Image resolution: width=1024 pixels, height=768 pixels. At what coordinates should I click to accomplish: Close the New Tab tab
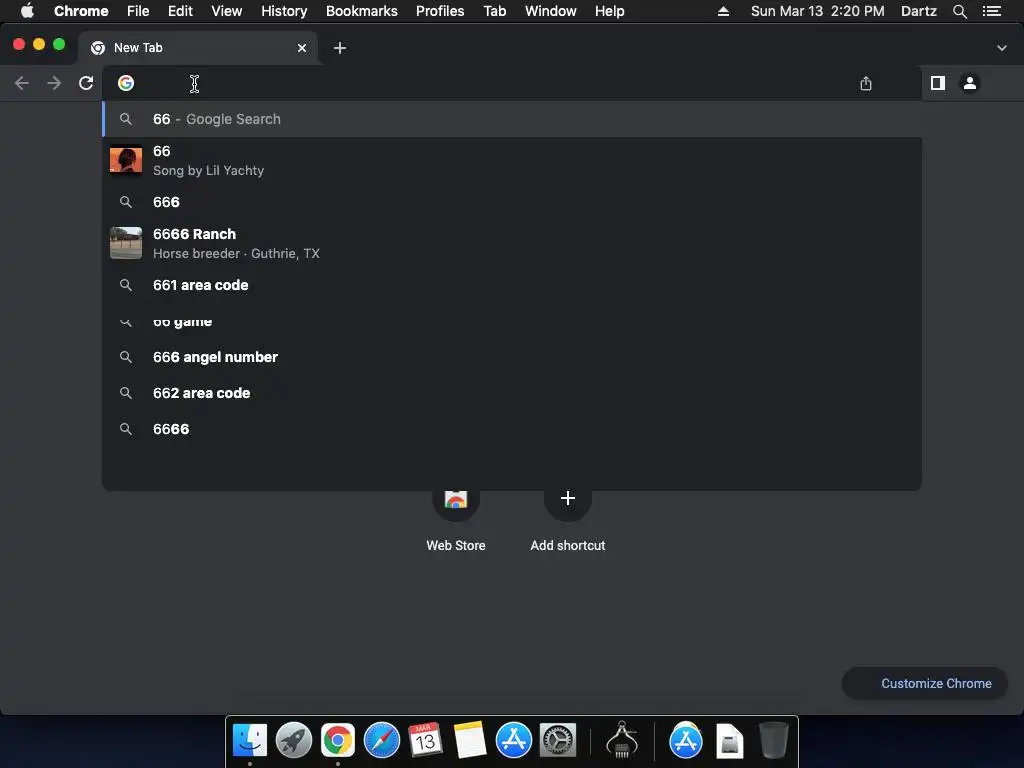tap(302, 48)
